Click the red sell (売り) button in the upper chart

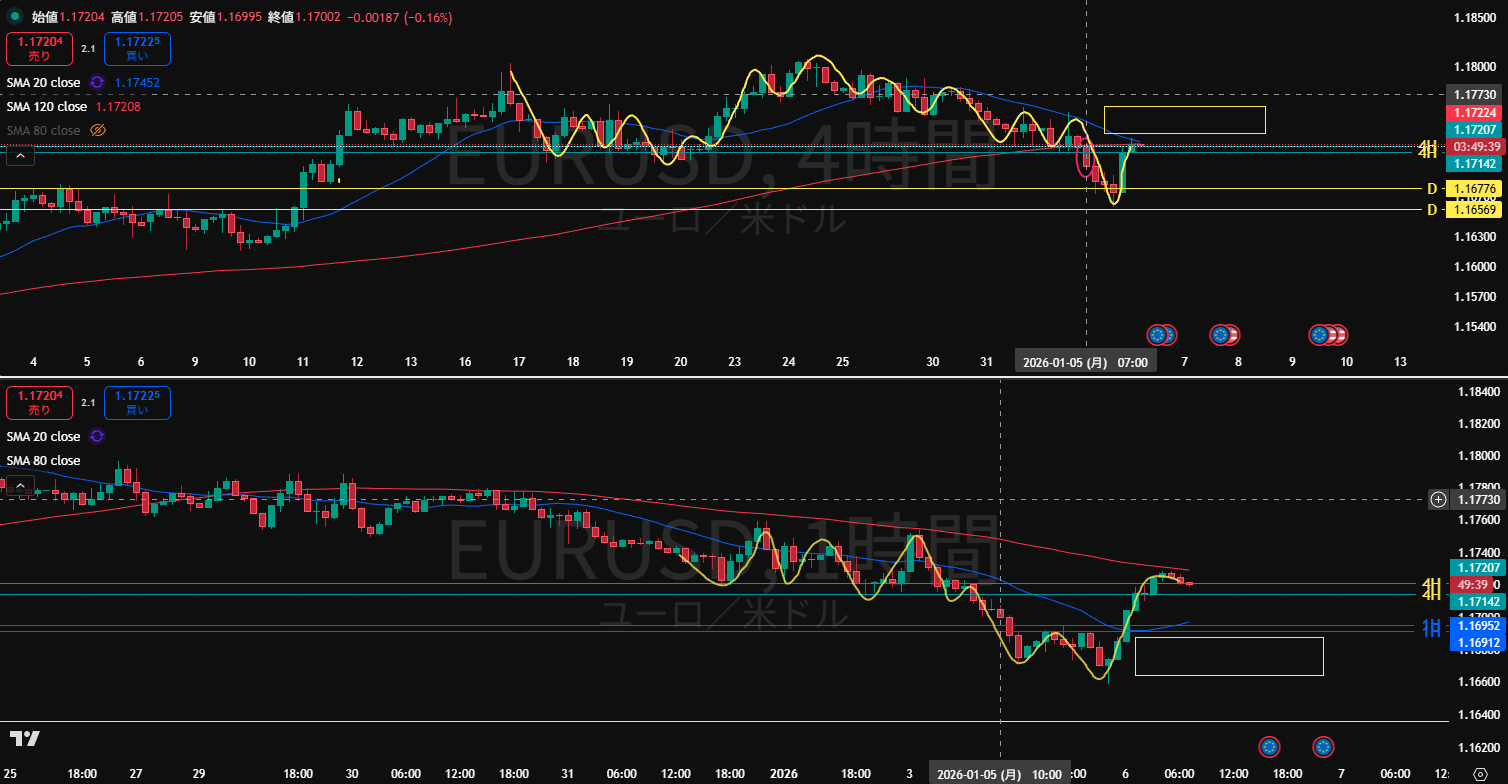pyautogui.click(x=38, y=49)
